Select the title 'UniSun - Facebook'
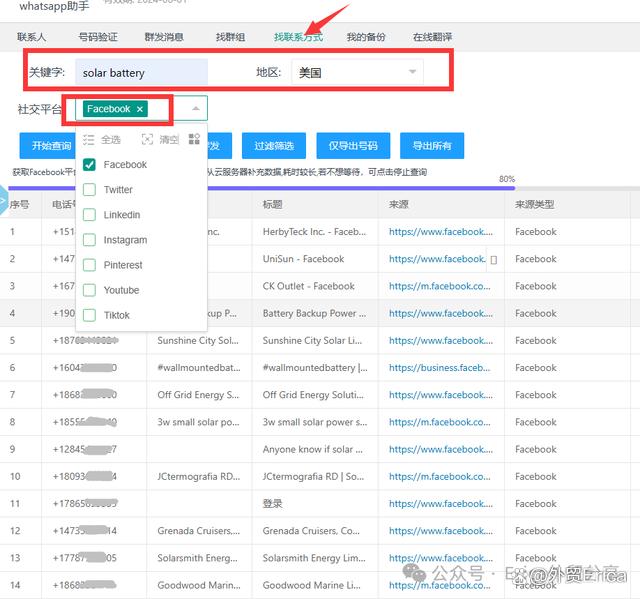The width and height of the screenshot is (640, 599). (x=303, y=259)
